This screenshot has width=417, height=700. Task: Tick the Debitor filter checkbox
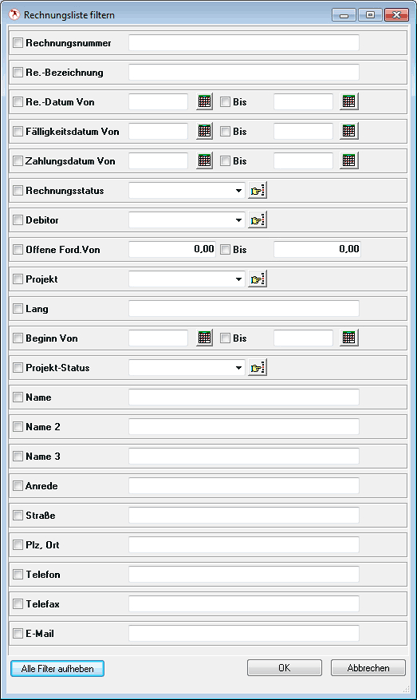(18, 220)
